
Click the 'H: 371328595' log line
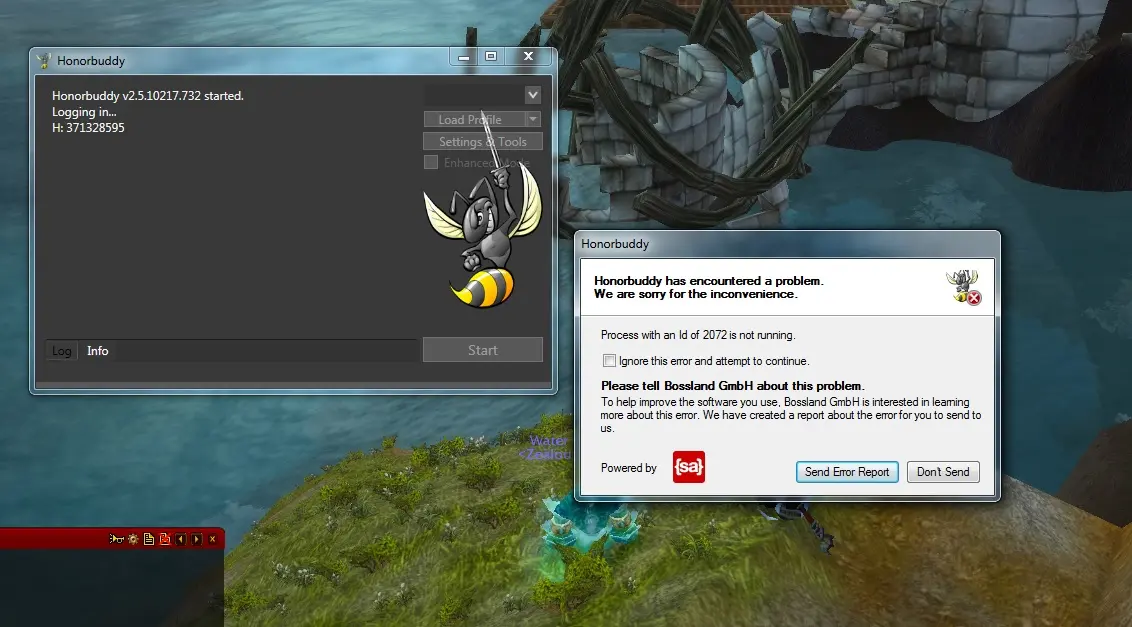[88, 128]
